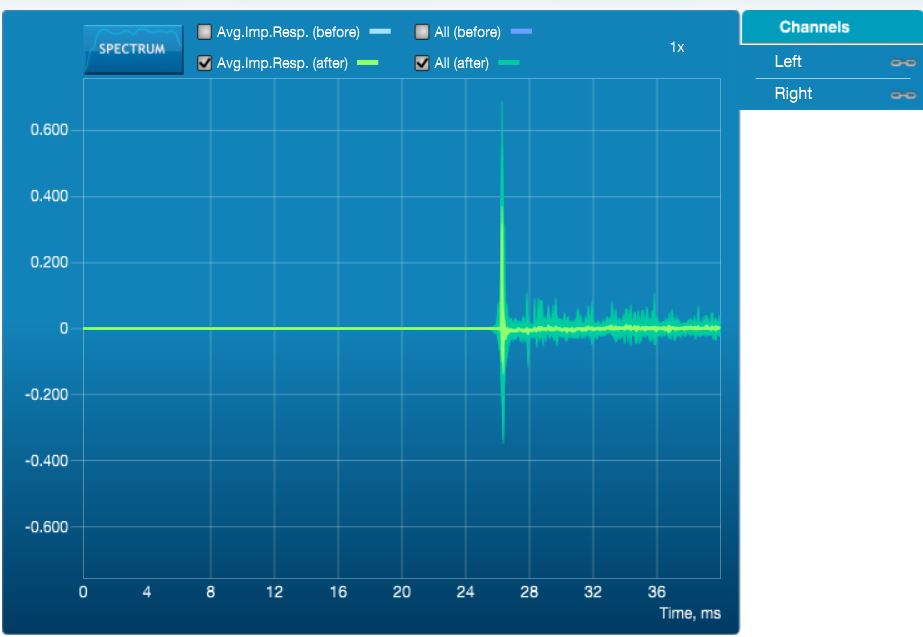Select the Left channel

coord(788,61)
